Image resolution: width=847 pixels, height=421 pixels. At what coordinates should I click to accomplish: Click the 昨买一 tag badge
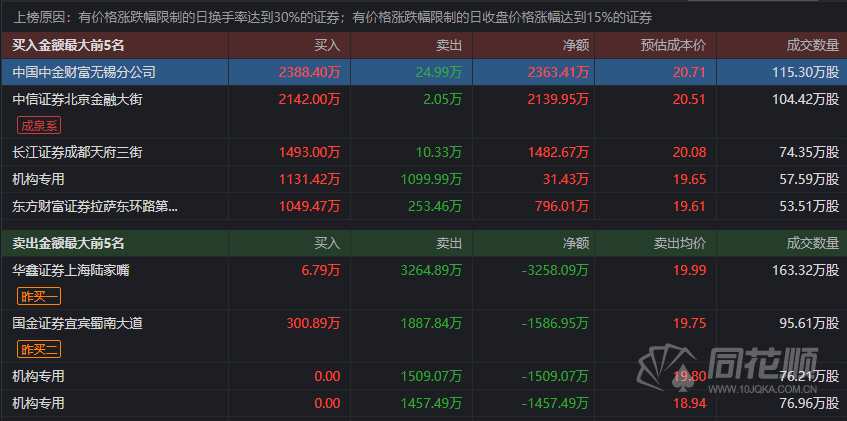coord(39,296)
